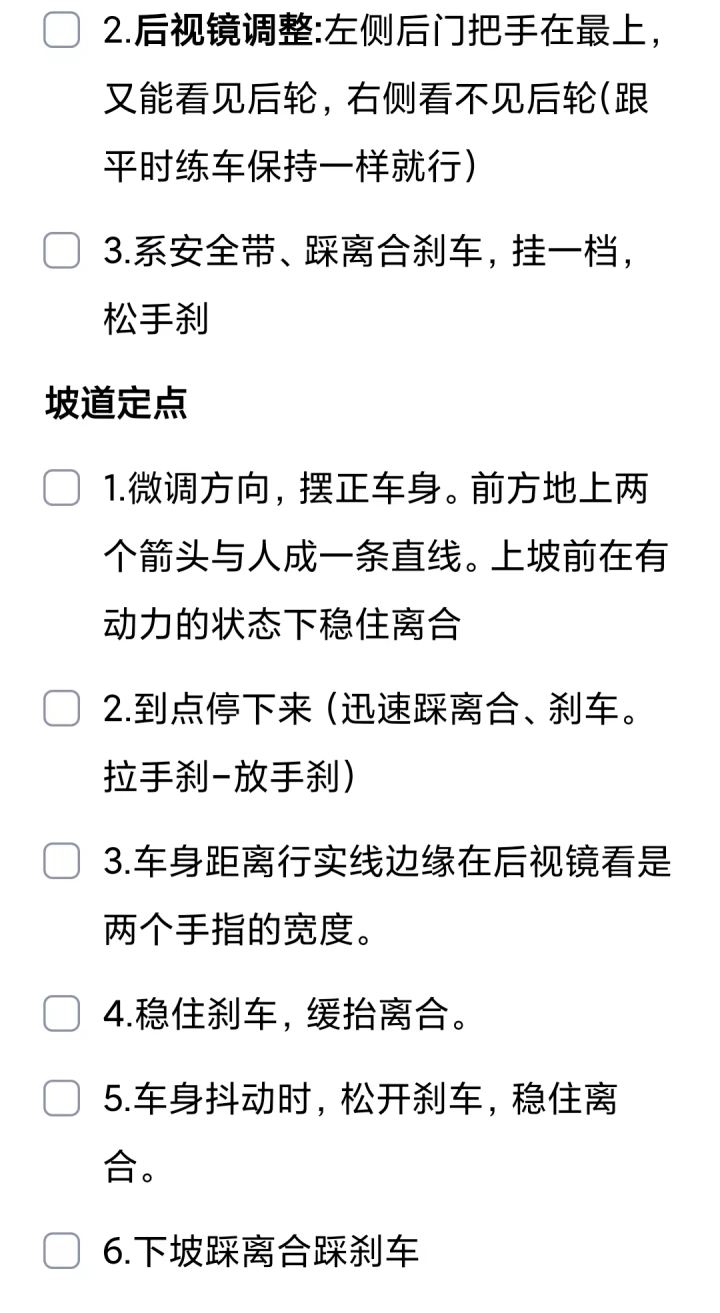Mark 到点停下来 step as done
The image size is (720, 1313).
(61, 709)
